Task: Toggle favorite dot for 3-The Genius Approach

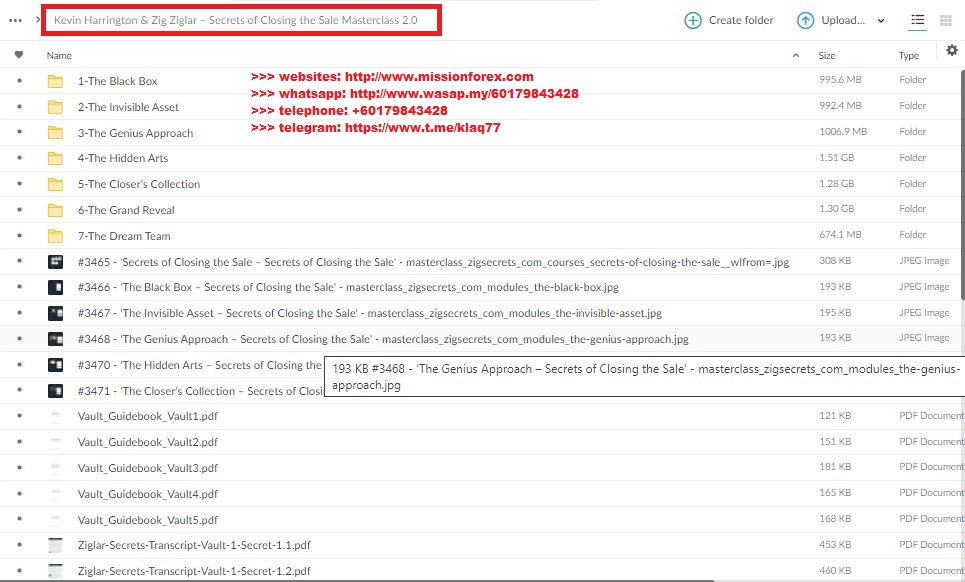Action: (x=20, y=132)
